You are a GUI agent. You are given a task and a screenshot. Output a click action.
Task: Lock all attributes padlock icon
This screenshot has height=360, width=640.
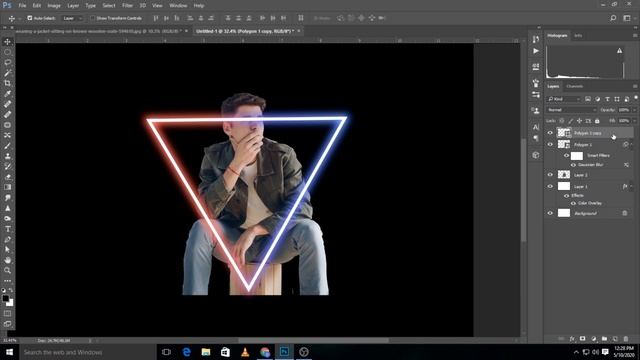597,121
